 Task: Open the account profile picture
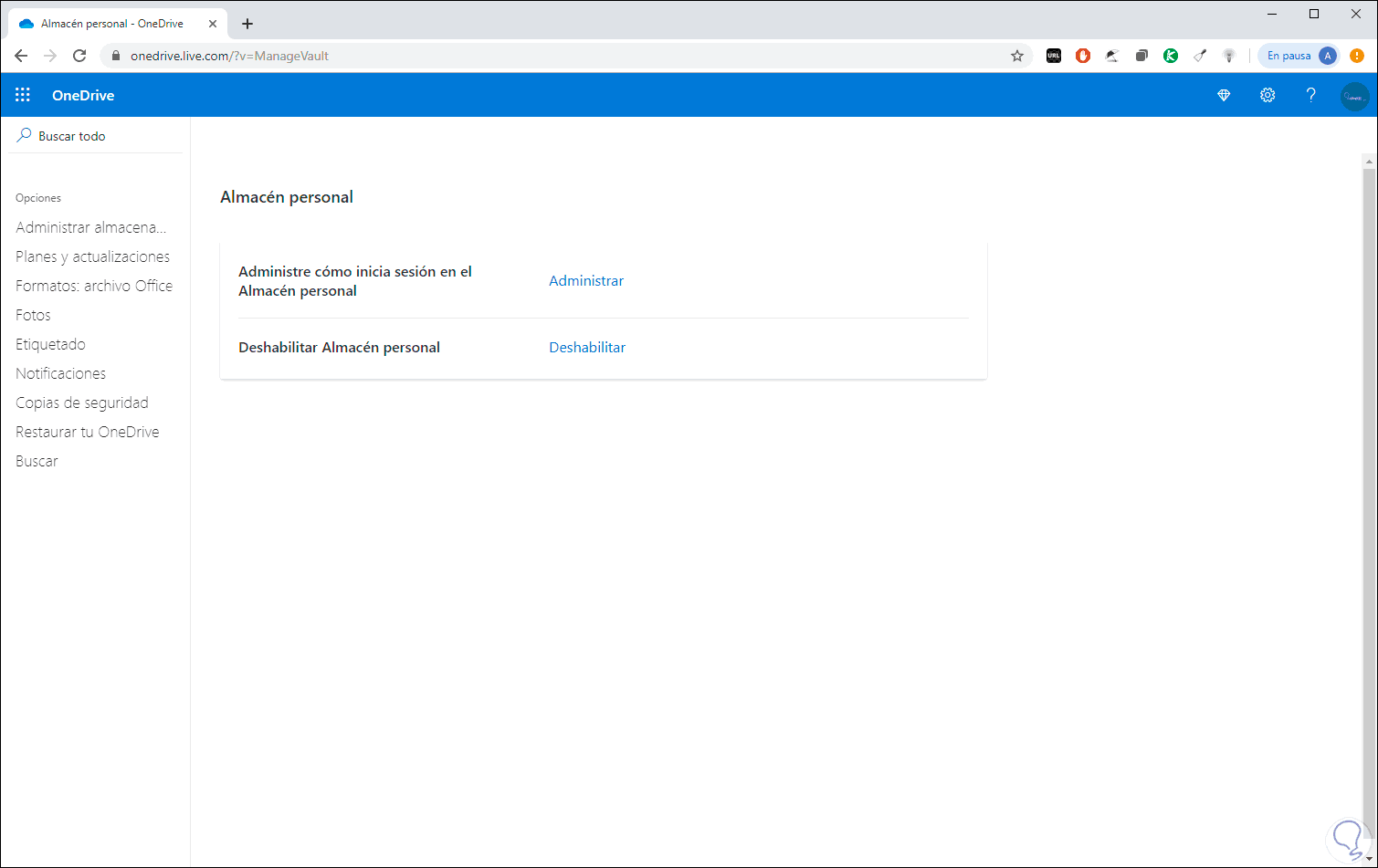coord(1355,96)
